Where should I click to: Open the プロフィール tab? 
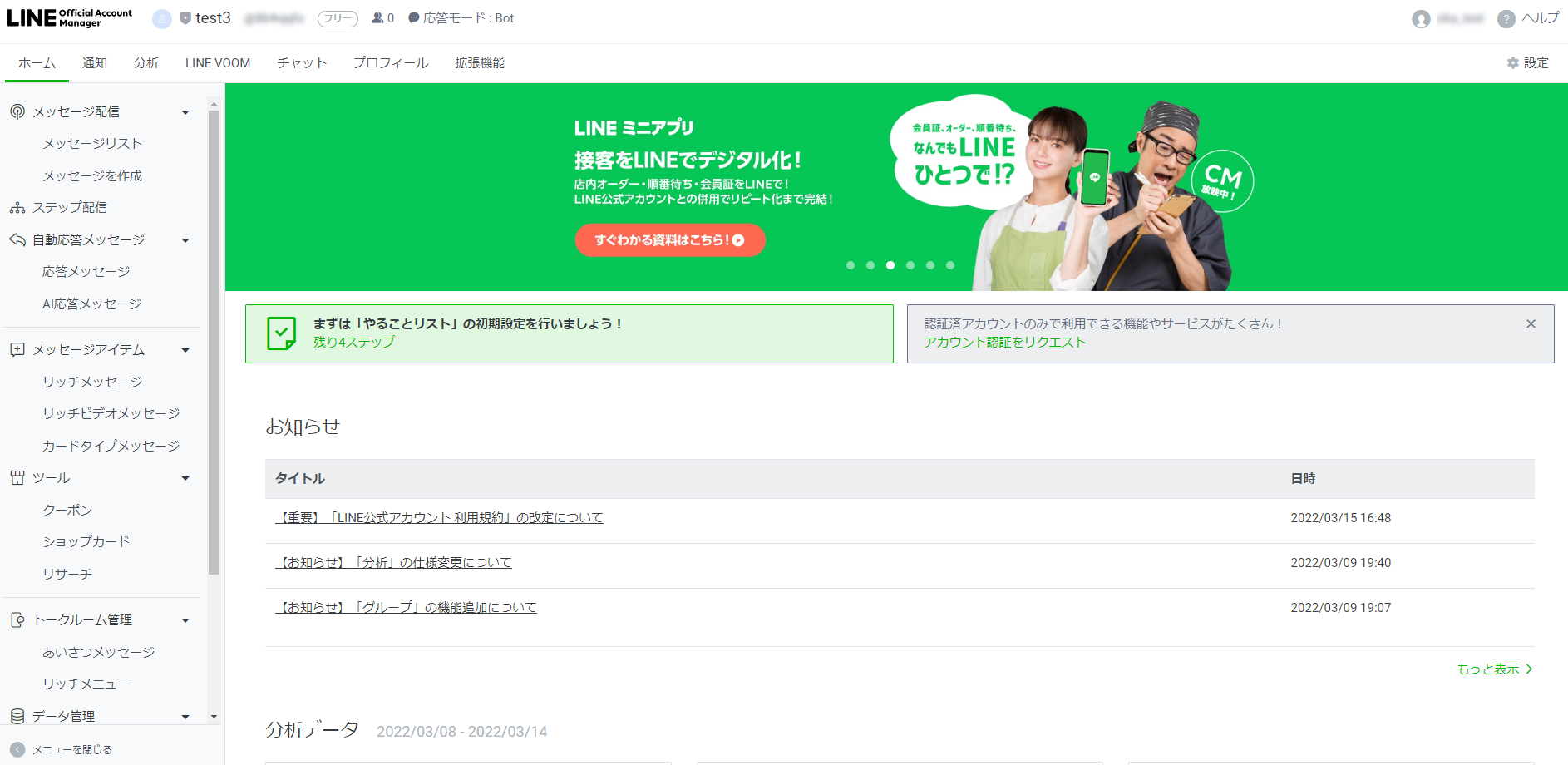pos(391,63)
